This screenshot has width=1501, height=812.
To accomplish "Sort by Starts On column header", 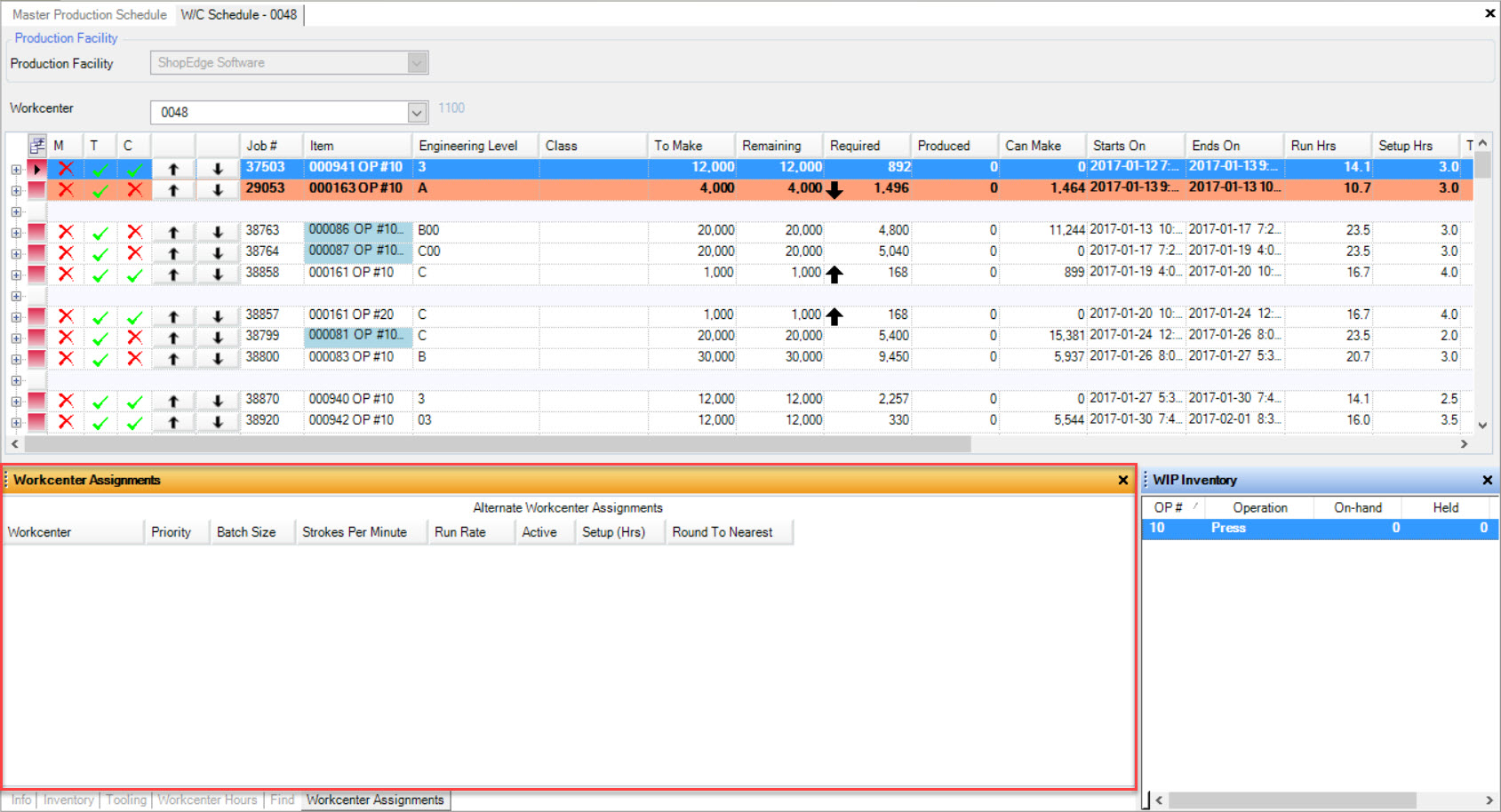I will 1135,146.
